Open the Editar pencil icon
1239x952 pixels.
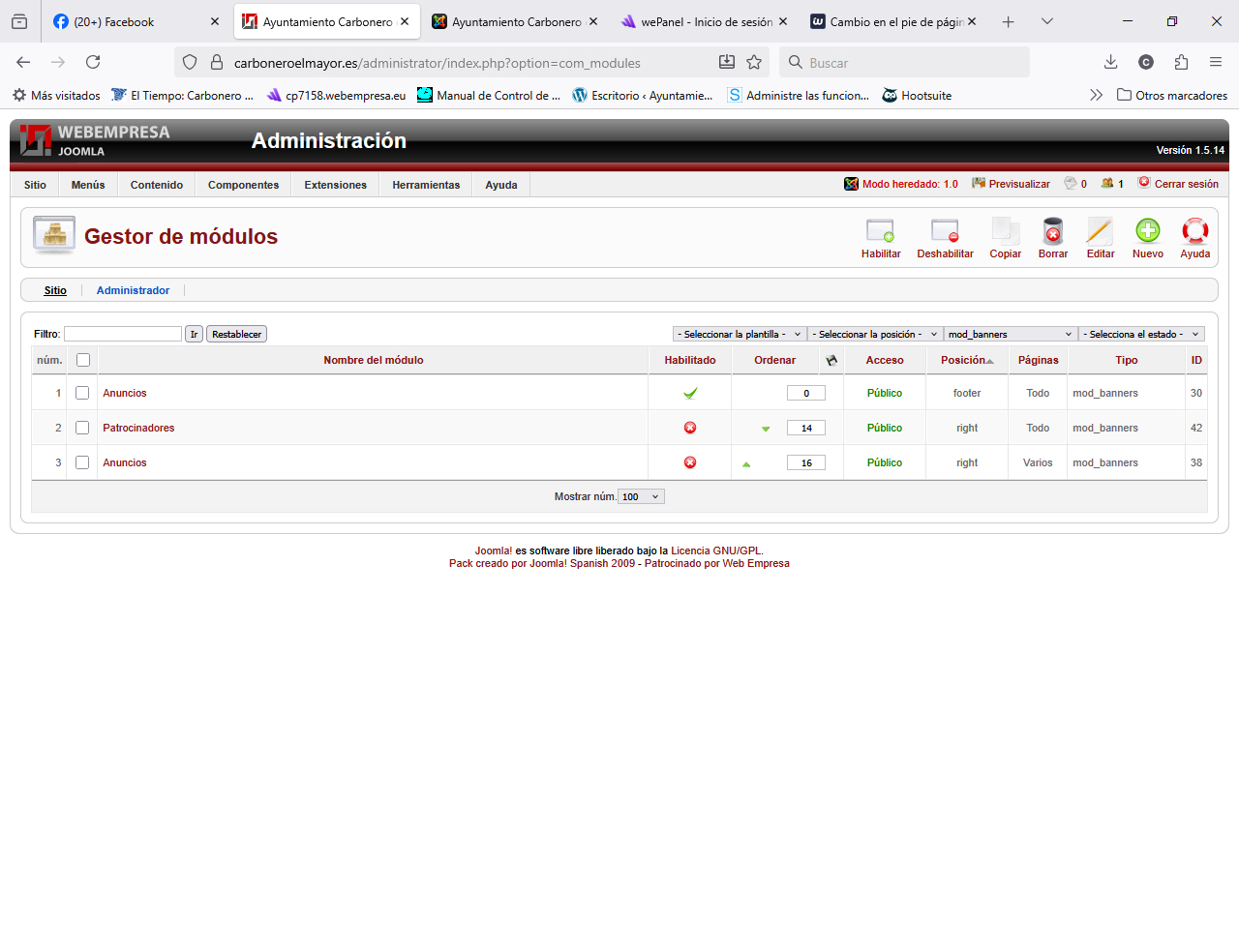(x=1100, y=232)
